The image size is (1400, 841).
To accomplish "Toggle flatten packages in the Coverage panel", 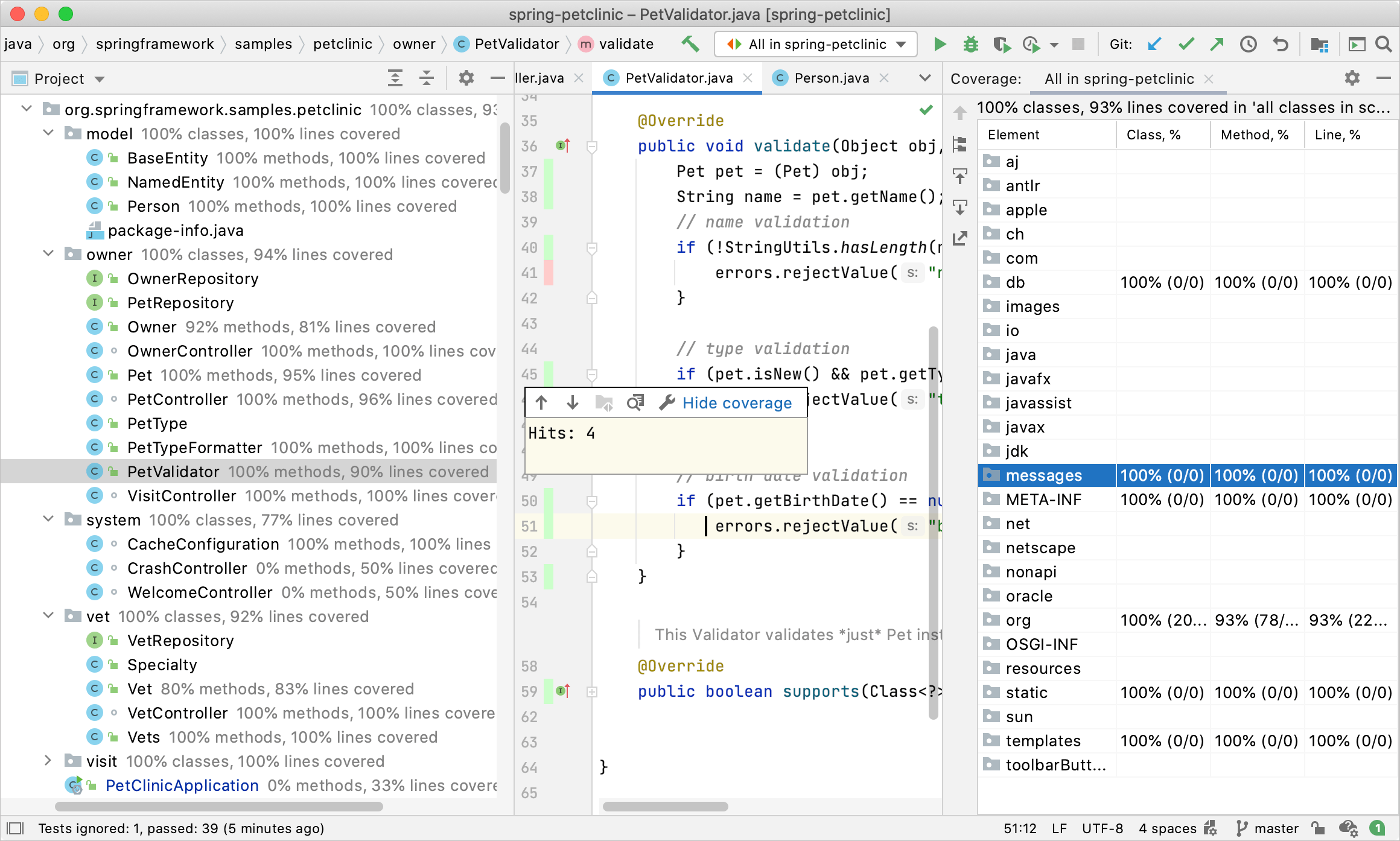I will click(x=959, y=145).
